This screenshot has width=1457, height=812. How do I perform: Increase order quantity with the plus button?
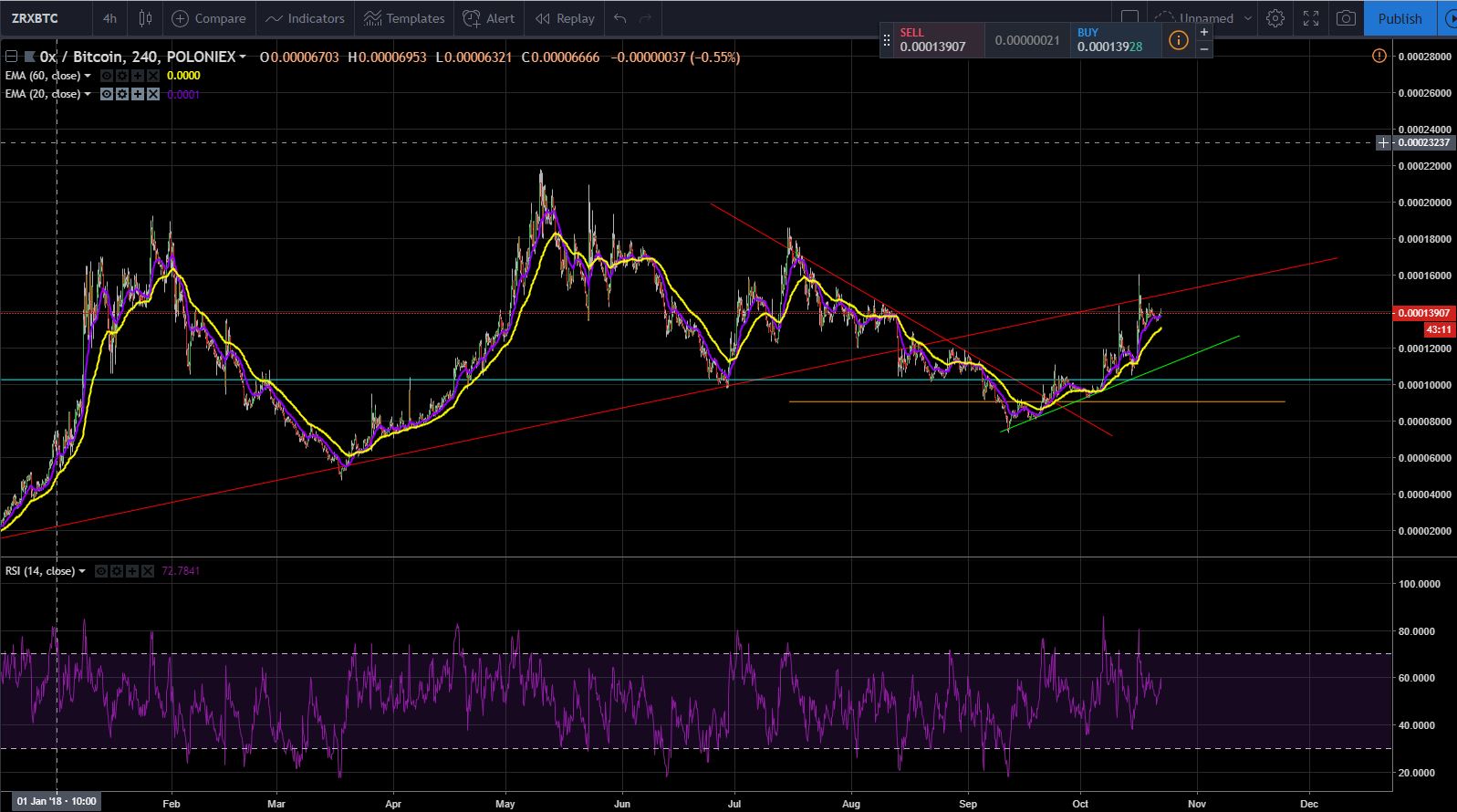1204,32
